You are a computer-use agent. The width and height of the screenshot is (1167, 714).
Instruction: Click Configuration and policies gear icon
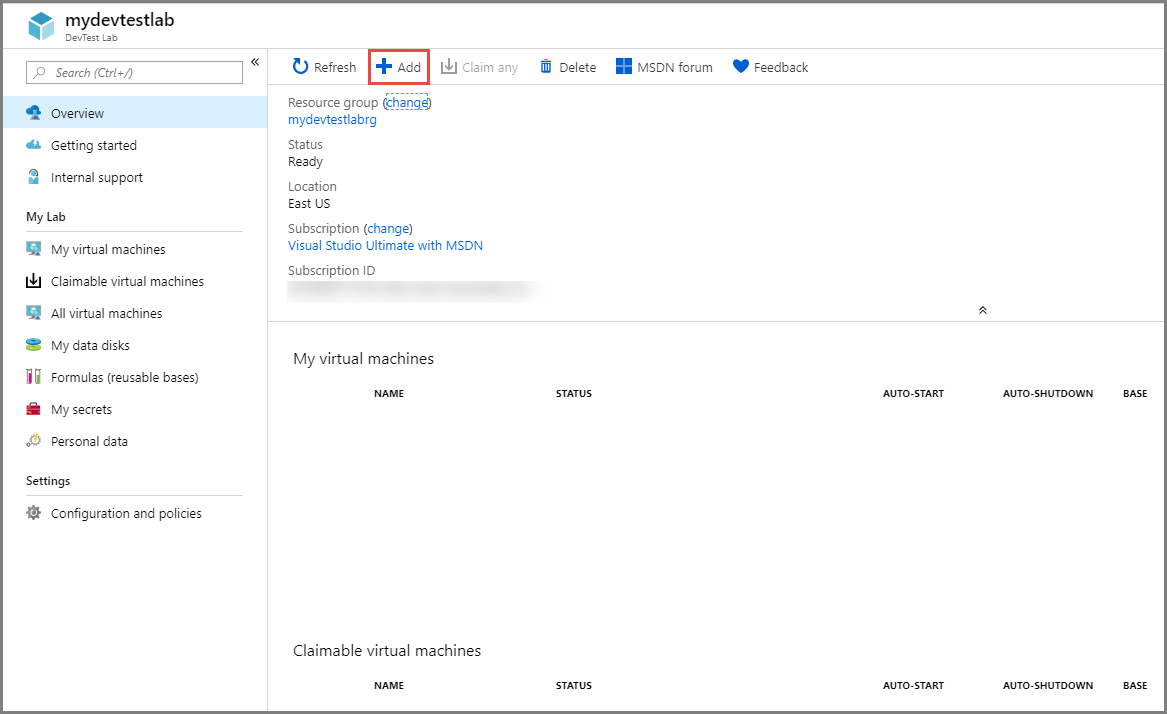click(34, 514)
